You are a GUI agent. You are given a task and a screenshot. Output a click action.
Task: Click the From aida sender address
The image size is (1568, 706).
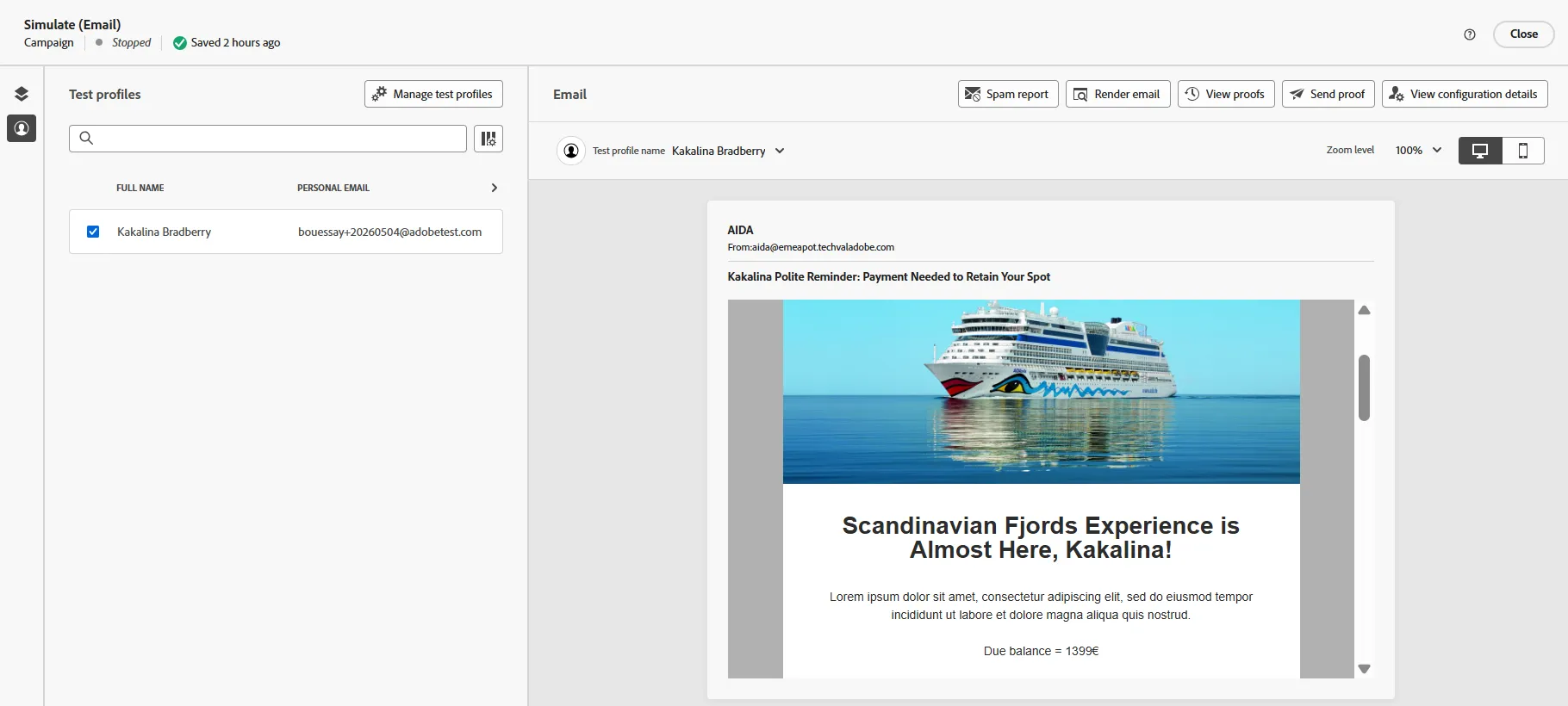pos(811,247)
